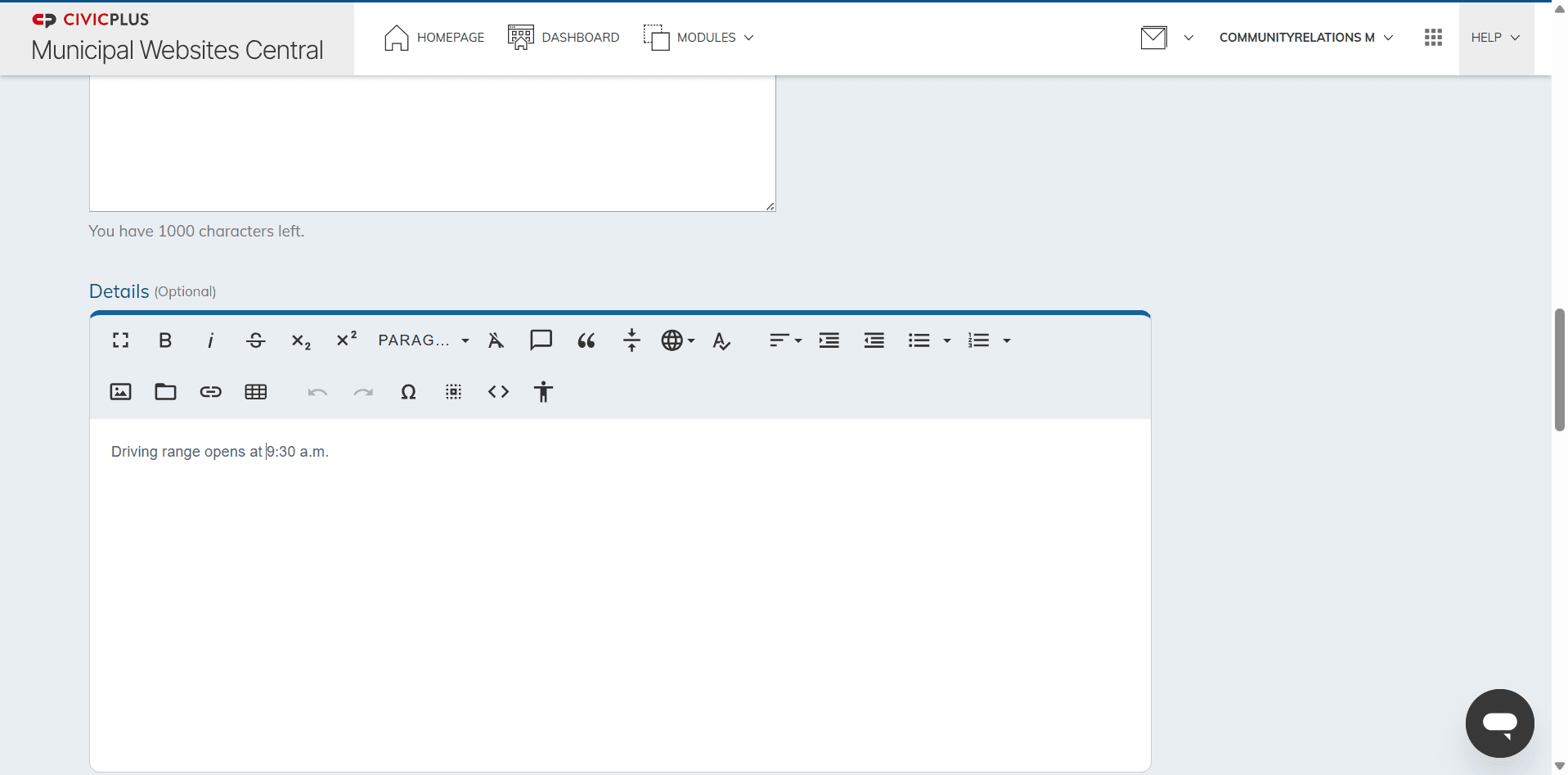This screenshot has width=1568, height=775.
Task: Click the CivicPlus Municipal Websites Central logo
Action: pos(177,38)
